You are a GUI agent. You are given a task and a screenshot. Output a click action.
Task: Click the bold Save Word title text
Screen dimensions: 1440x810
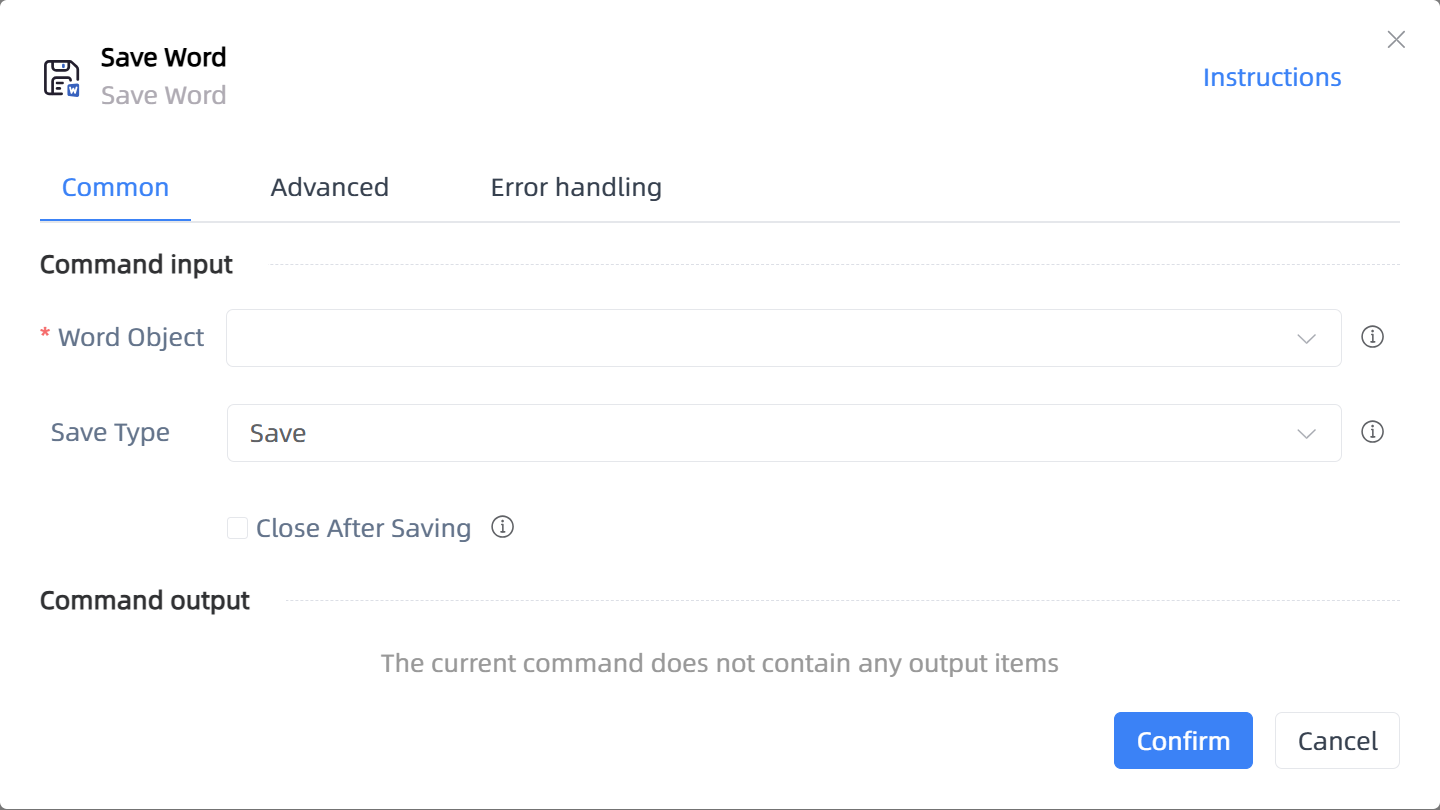[x=164, y=57]
